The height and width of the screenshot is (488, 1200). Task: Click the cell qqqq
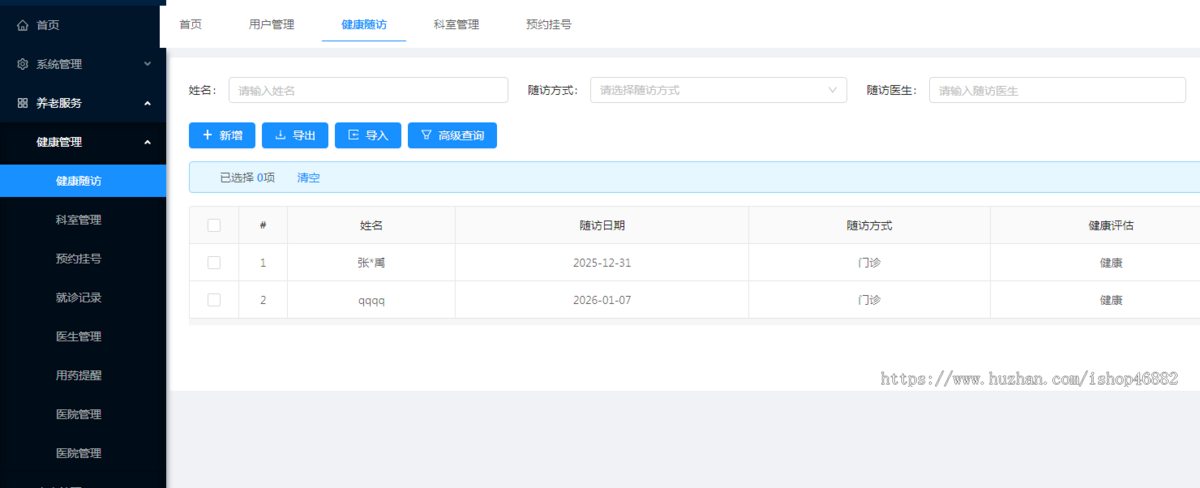point(371,300)
